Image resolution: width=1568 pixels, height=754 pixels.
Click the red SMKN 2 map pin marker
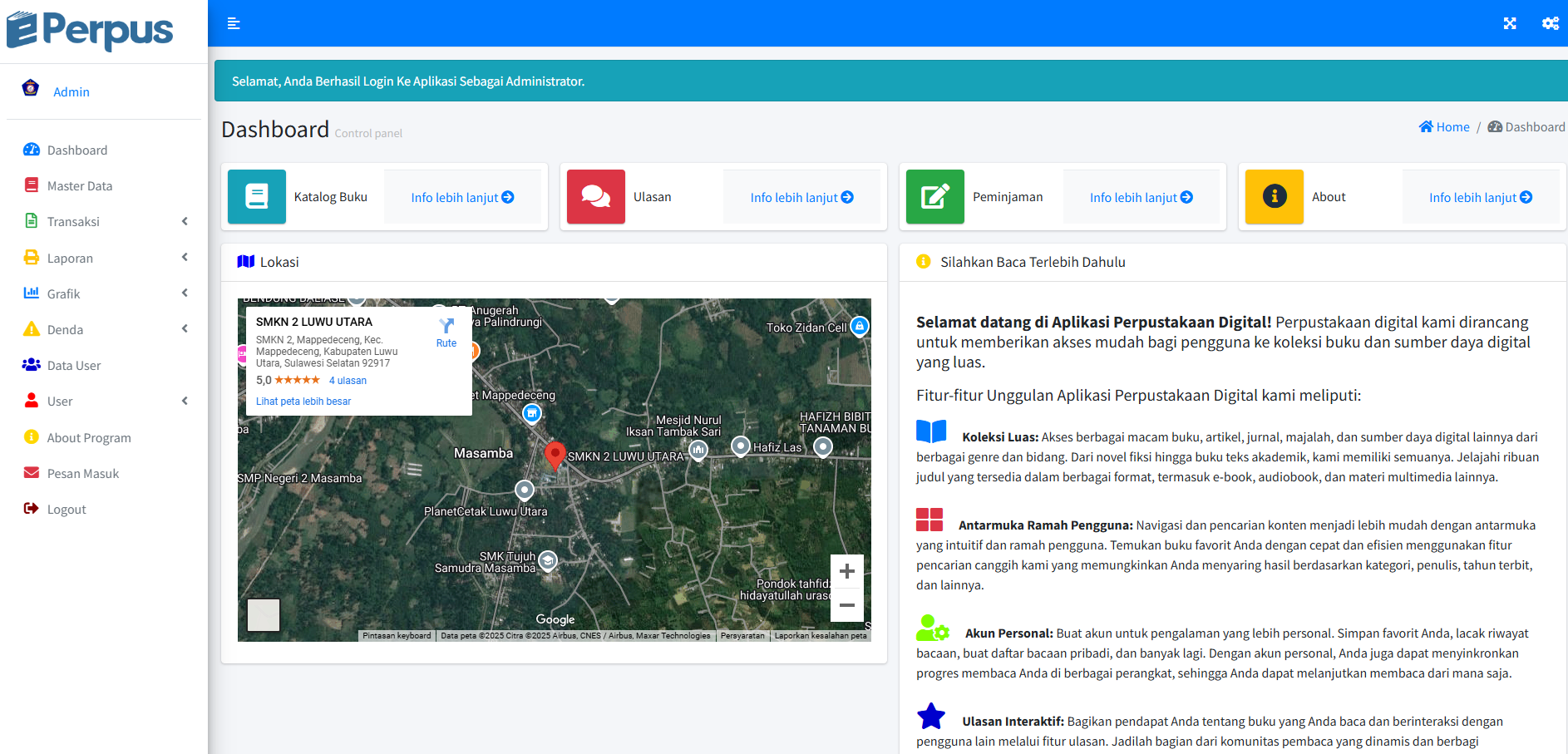click(x=555, y=455)
